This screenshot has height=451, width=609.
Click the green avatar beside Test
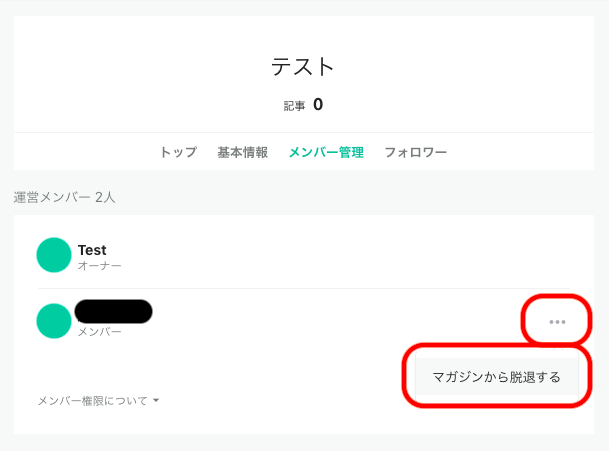click(x=54, y=255)
